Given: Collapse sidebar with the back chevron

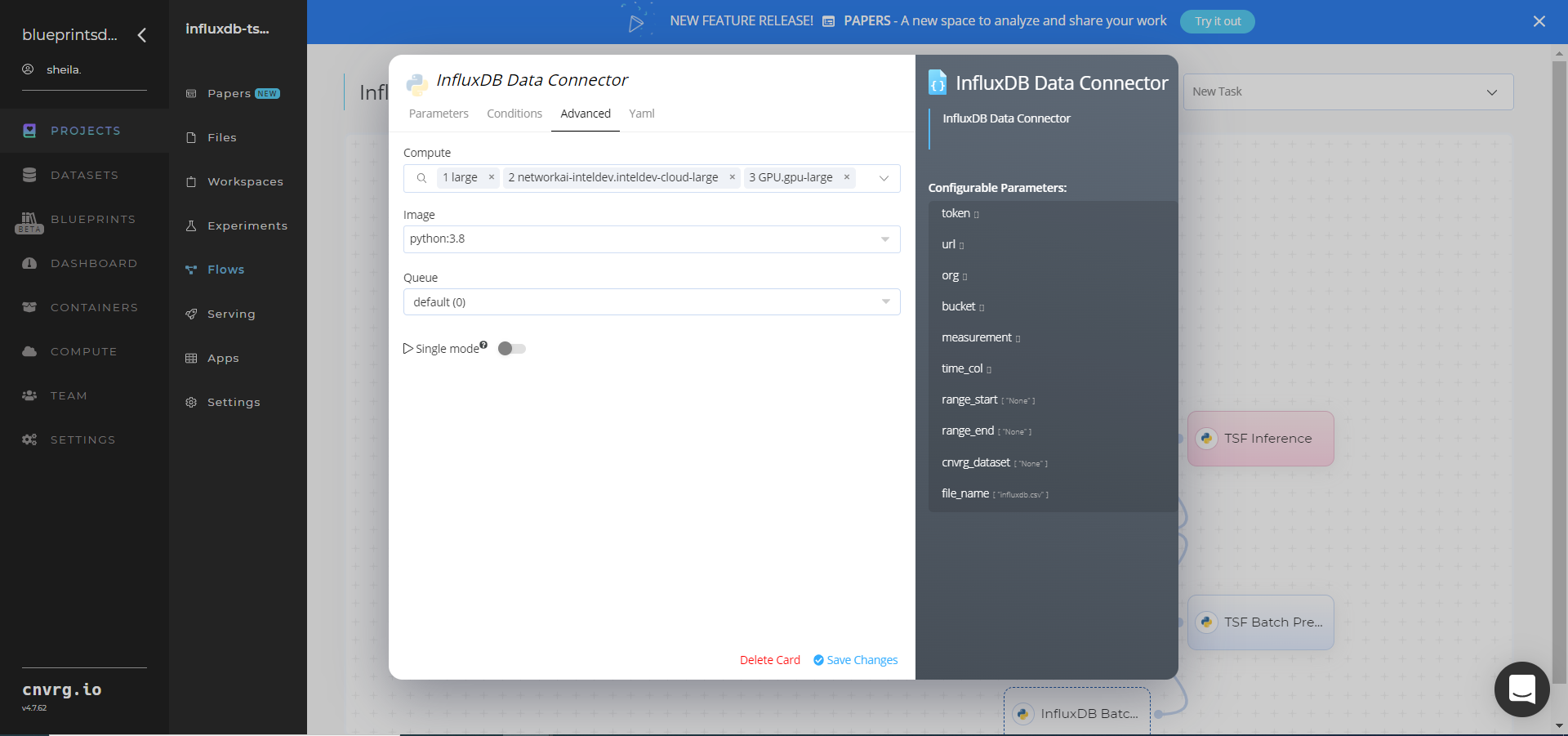Looking at the screenshot, I should pos(142,35).
